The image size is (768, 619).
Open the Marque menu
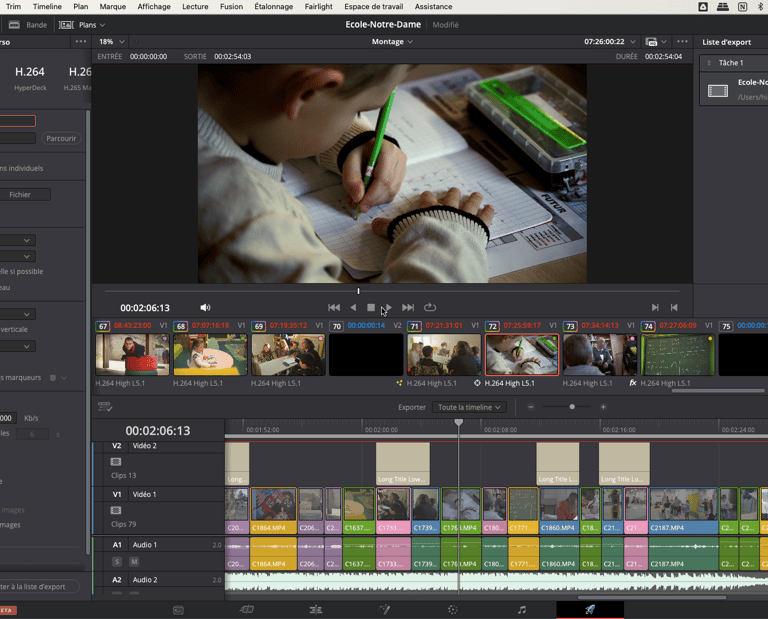pos(113,7)
